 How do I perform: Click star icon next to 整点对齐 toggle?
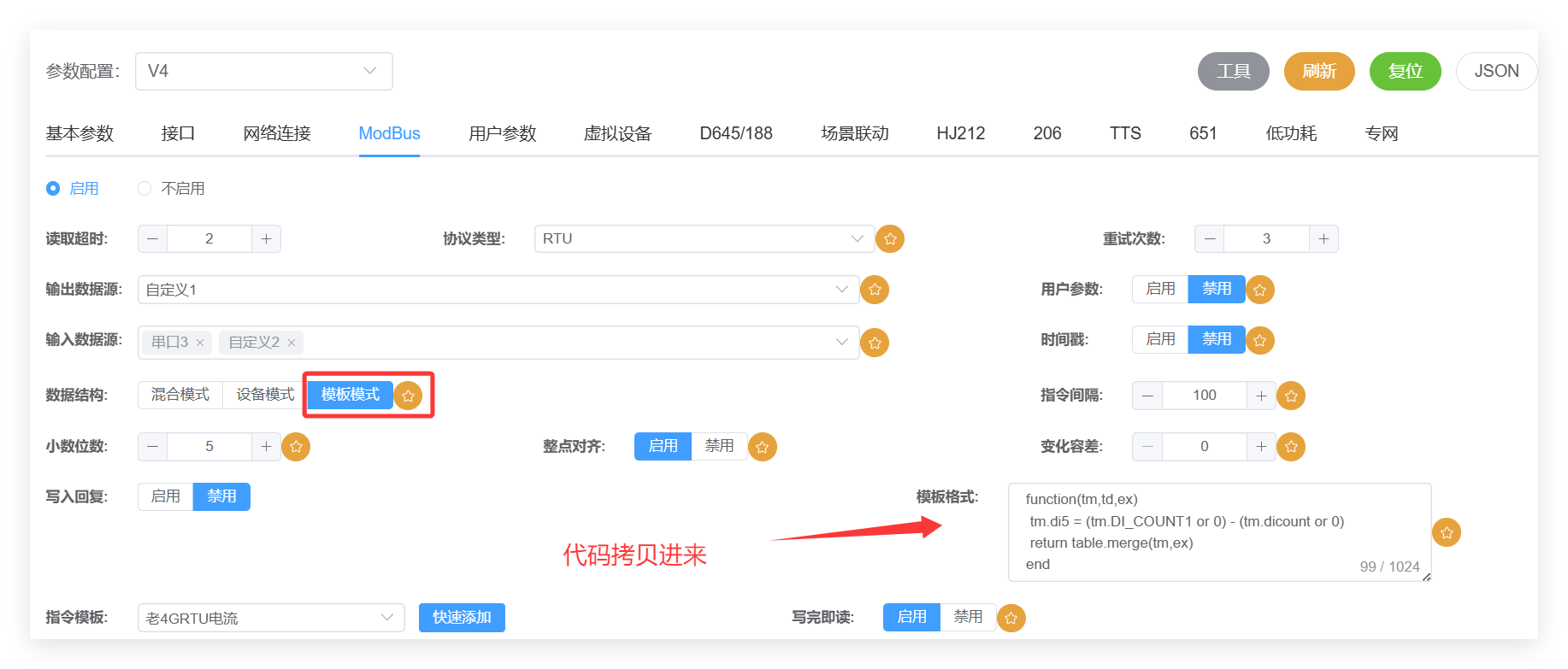tap(762, 447)
